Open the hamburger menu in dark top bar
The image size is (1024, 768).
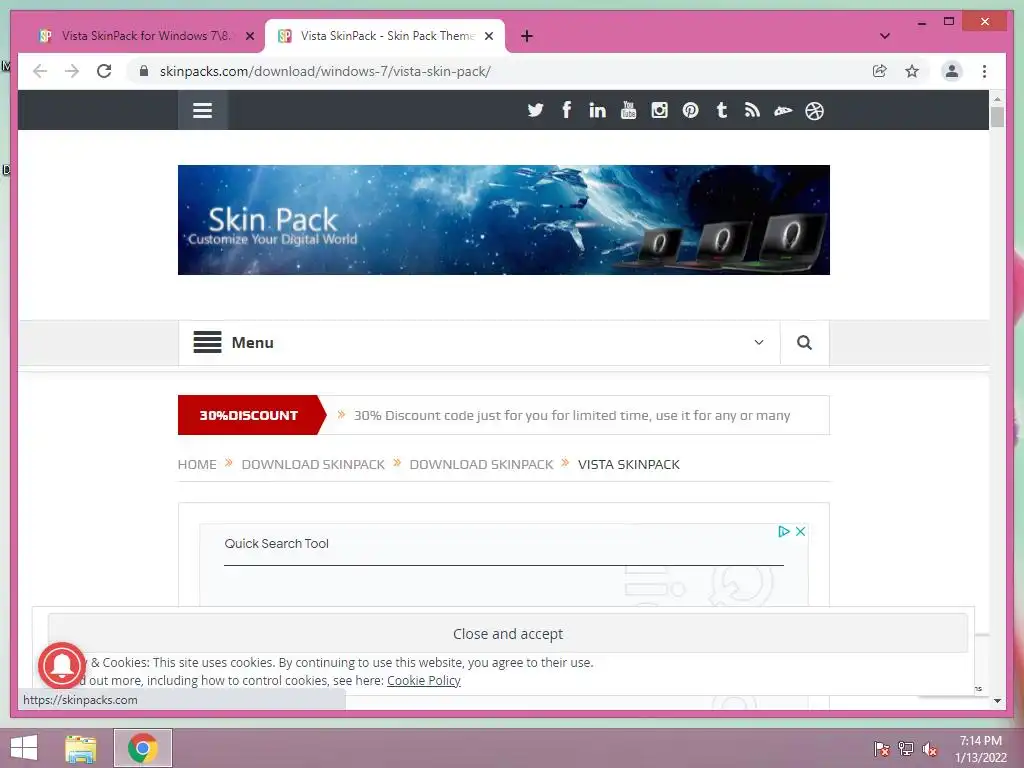pos(202,110)
